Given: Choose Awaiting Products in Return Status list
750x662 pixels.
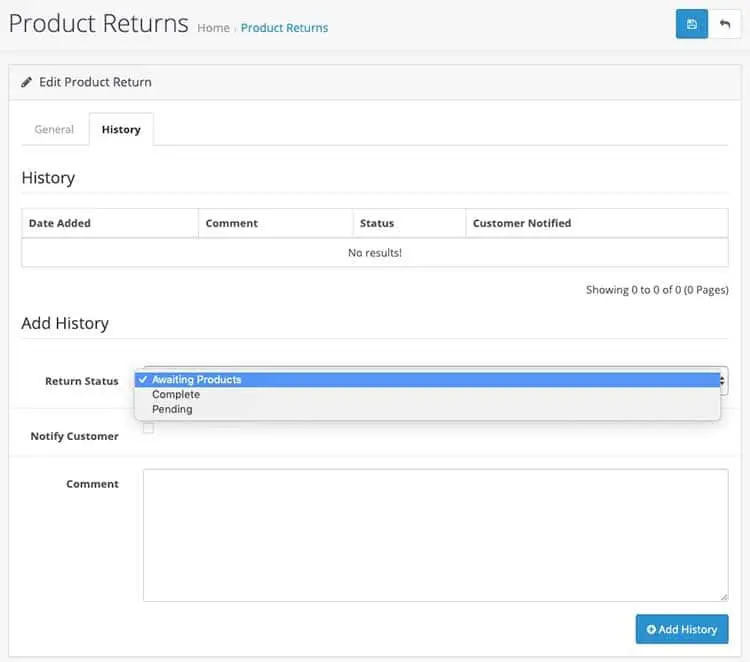Looking at the screenshot, I should click(x=427, y=380).
